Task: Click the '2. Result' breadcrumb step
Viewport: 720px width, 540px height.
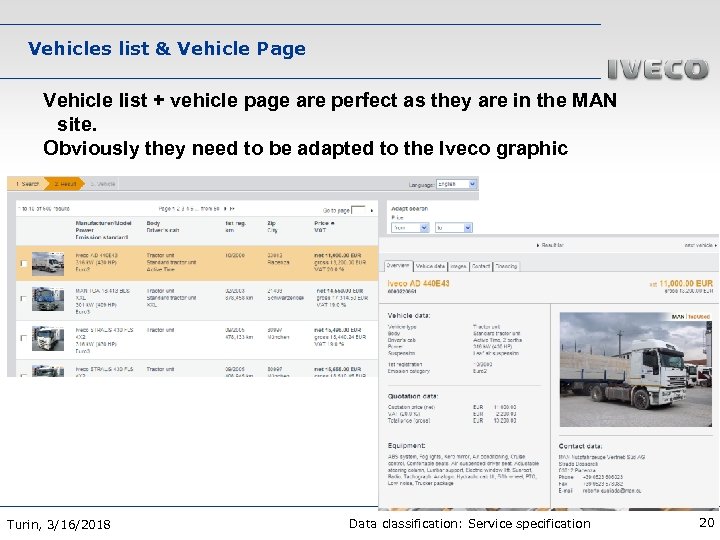Action: 65,184
